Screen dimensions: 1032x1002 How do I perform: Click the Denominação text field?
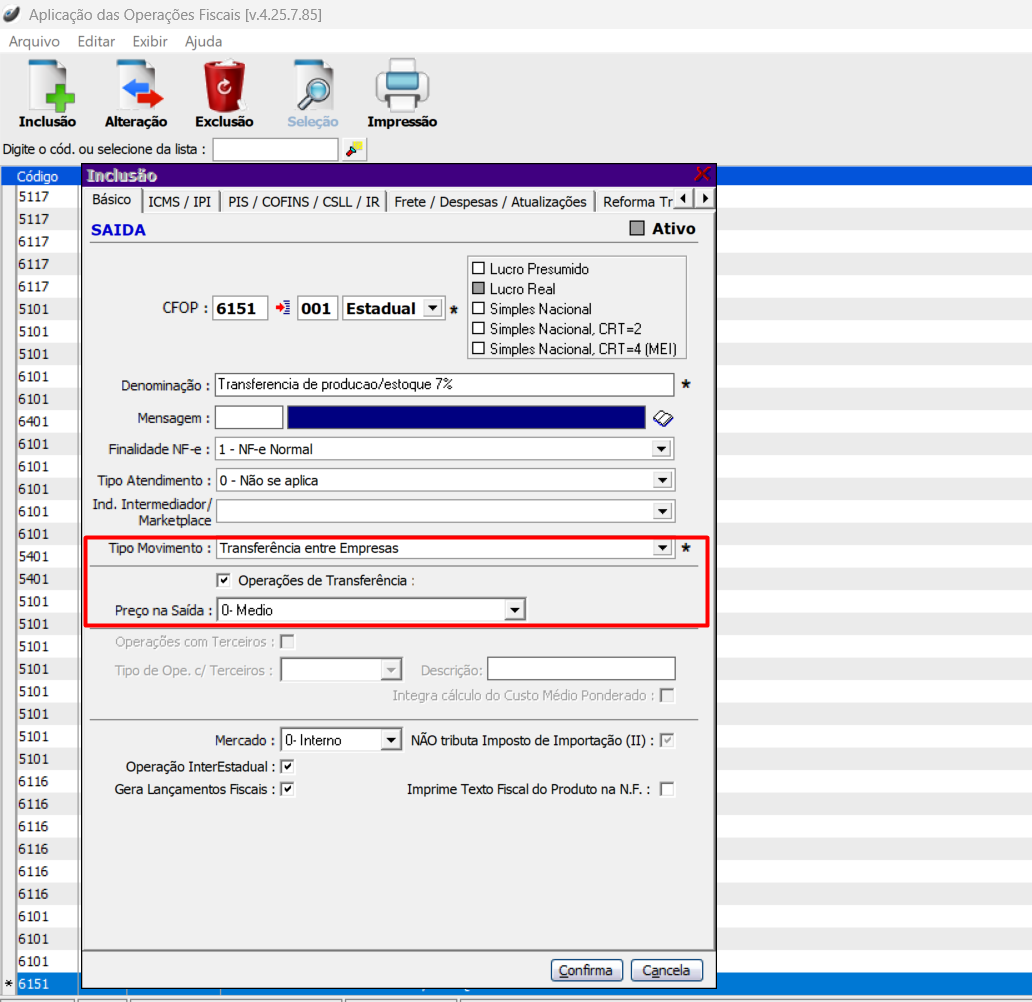coord(444,385)
